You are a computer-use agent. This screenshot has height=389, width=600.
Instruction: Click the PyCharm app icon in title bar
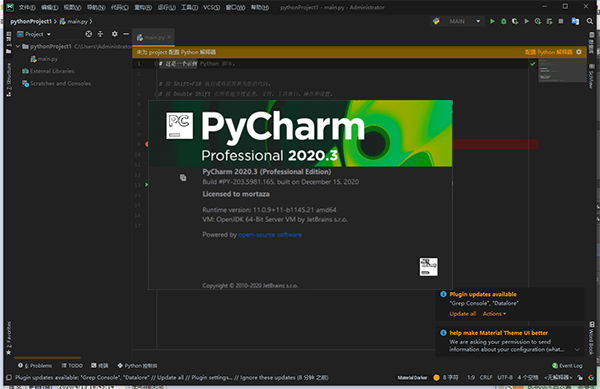[10, 7]
